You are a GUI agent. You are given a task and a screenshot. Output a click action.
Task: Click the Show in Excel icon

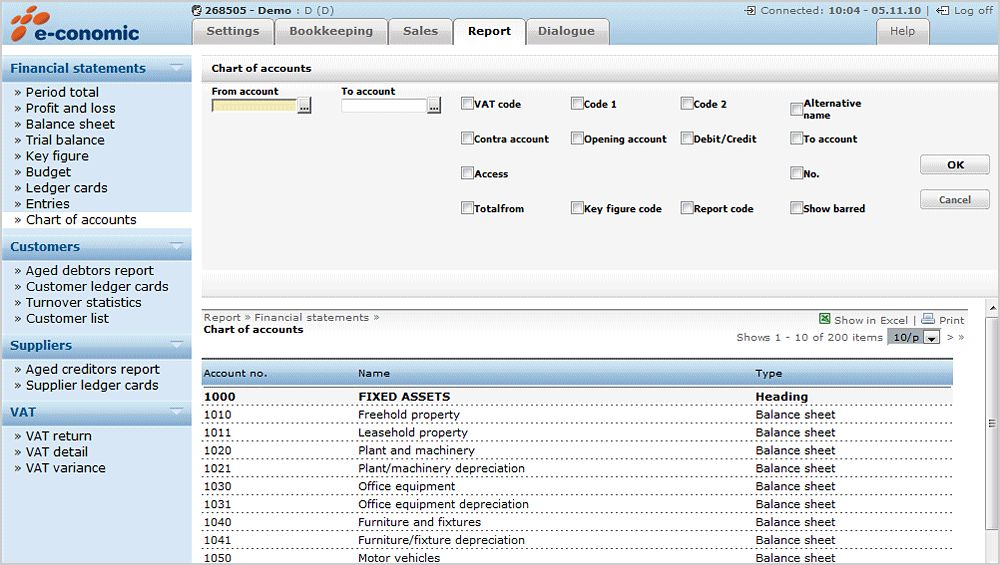(825, 319)
